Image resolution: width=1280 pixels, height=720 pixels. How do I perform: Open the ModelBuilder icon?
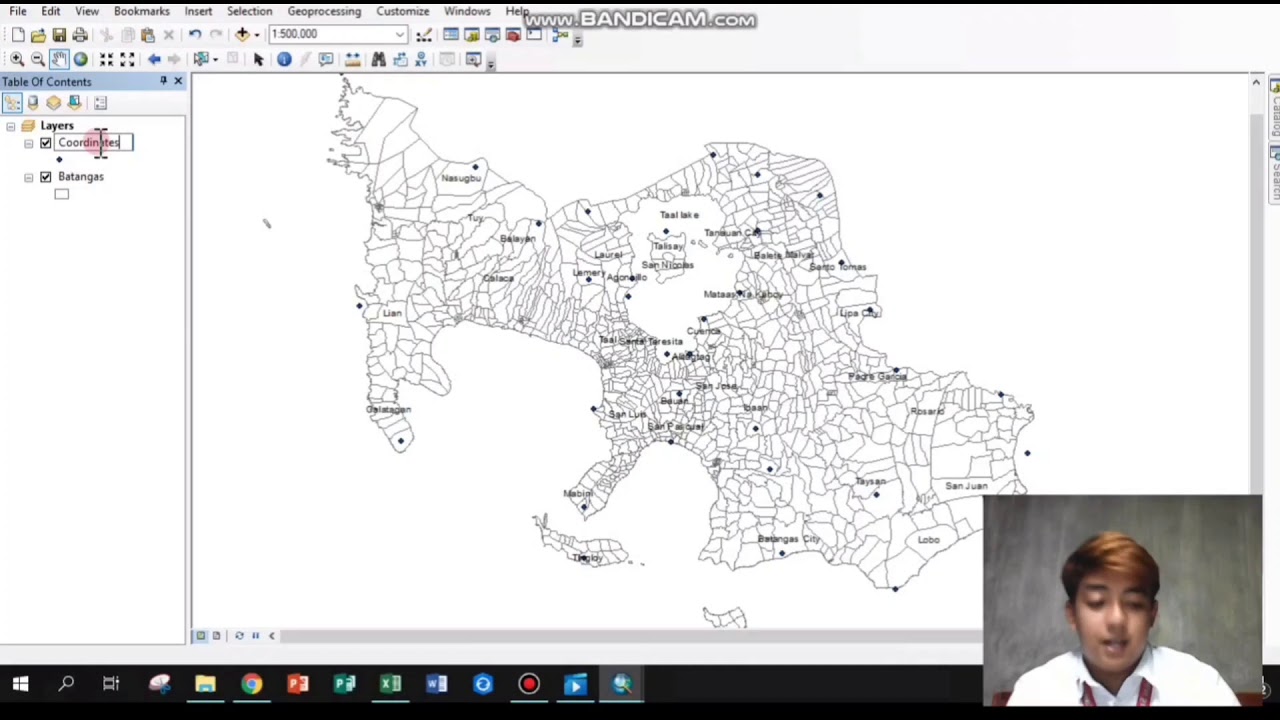559,35
